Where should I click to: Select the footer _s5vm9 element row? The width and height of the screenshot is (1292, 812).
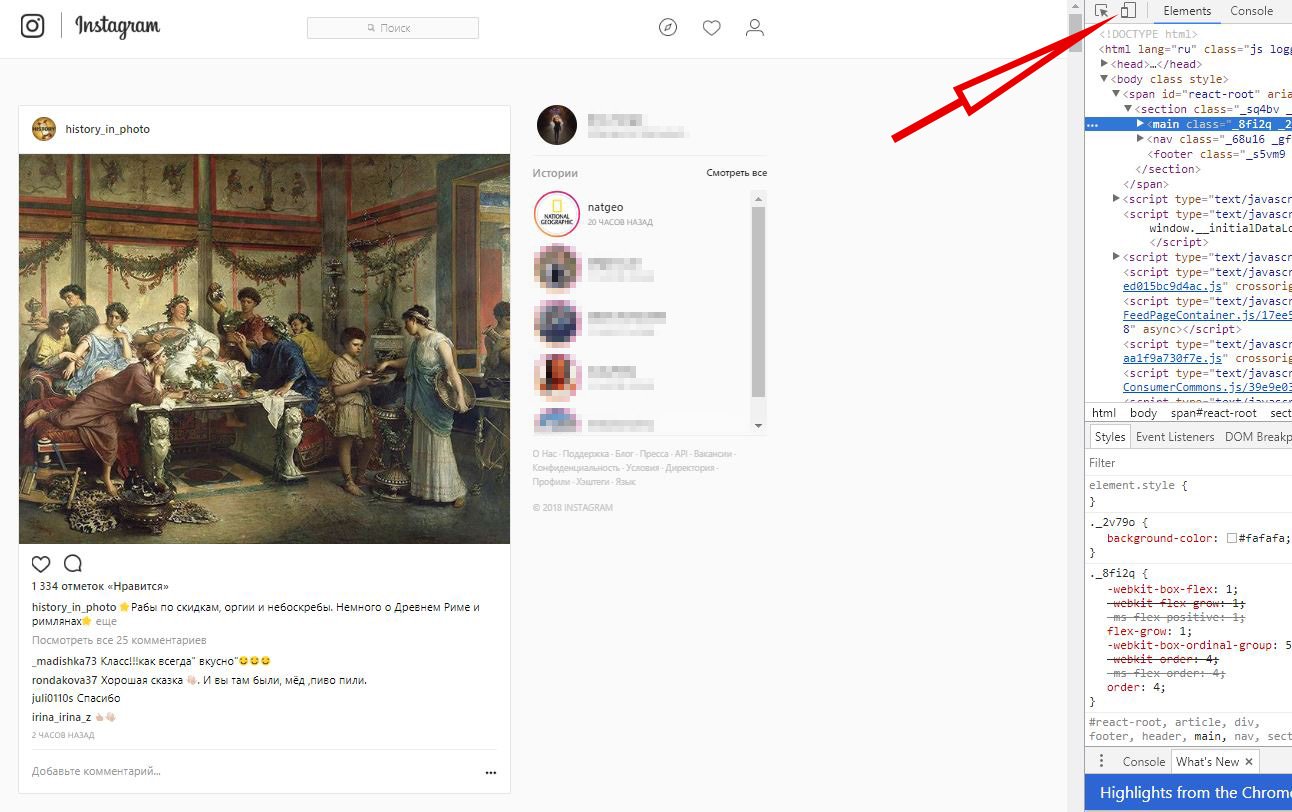(1189, 154)
